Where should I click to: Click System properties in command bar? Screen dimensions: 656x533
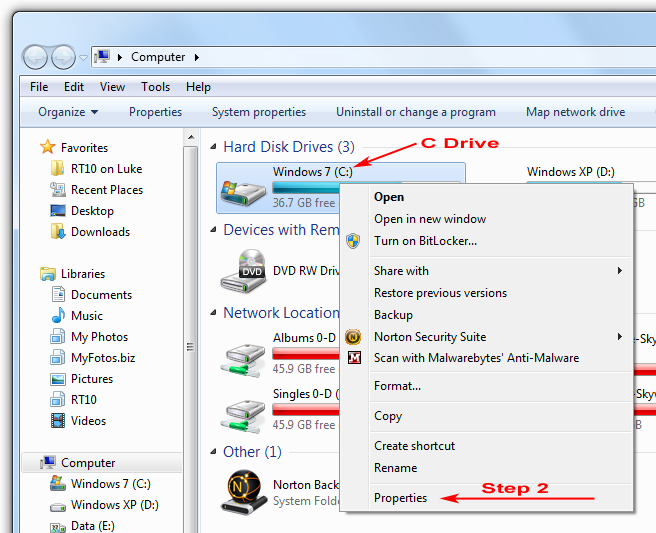click(259, 112)
